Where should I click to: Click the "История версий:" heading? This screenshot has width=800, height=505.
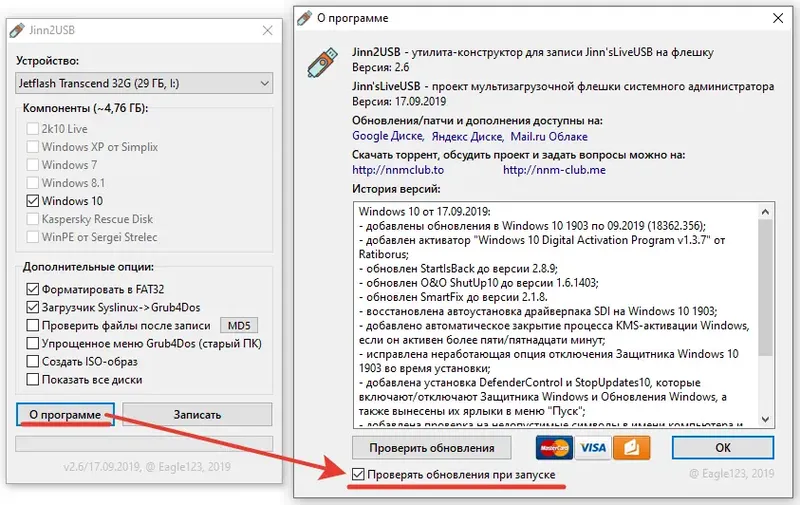(x=396, y=189)
